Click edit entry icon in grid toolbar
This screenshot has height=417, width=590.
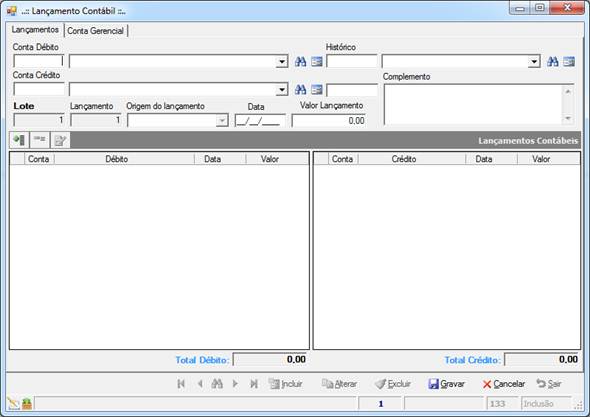(60, 140)
